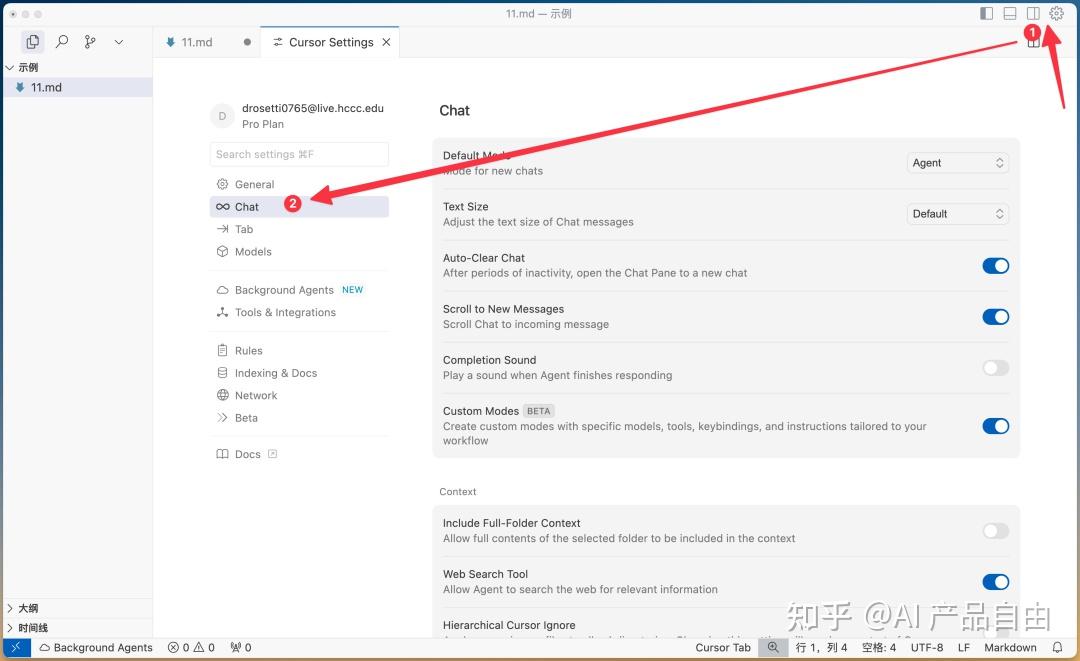This screenshot has height=661, width=1080.
Task: Click line and column 行 1, 列 4
Action: (821, 647)
